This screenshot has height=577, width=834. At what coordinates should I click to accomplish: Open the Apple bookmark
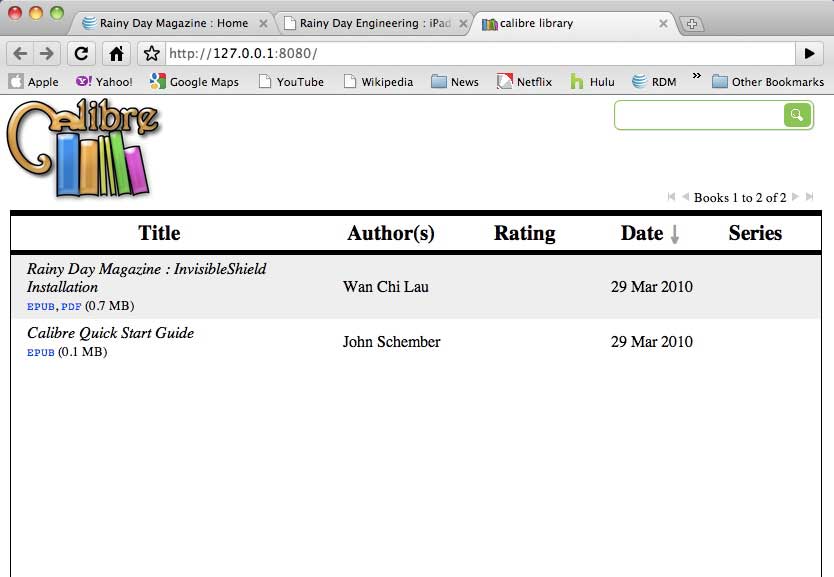(x=34, y=82)
